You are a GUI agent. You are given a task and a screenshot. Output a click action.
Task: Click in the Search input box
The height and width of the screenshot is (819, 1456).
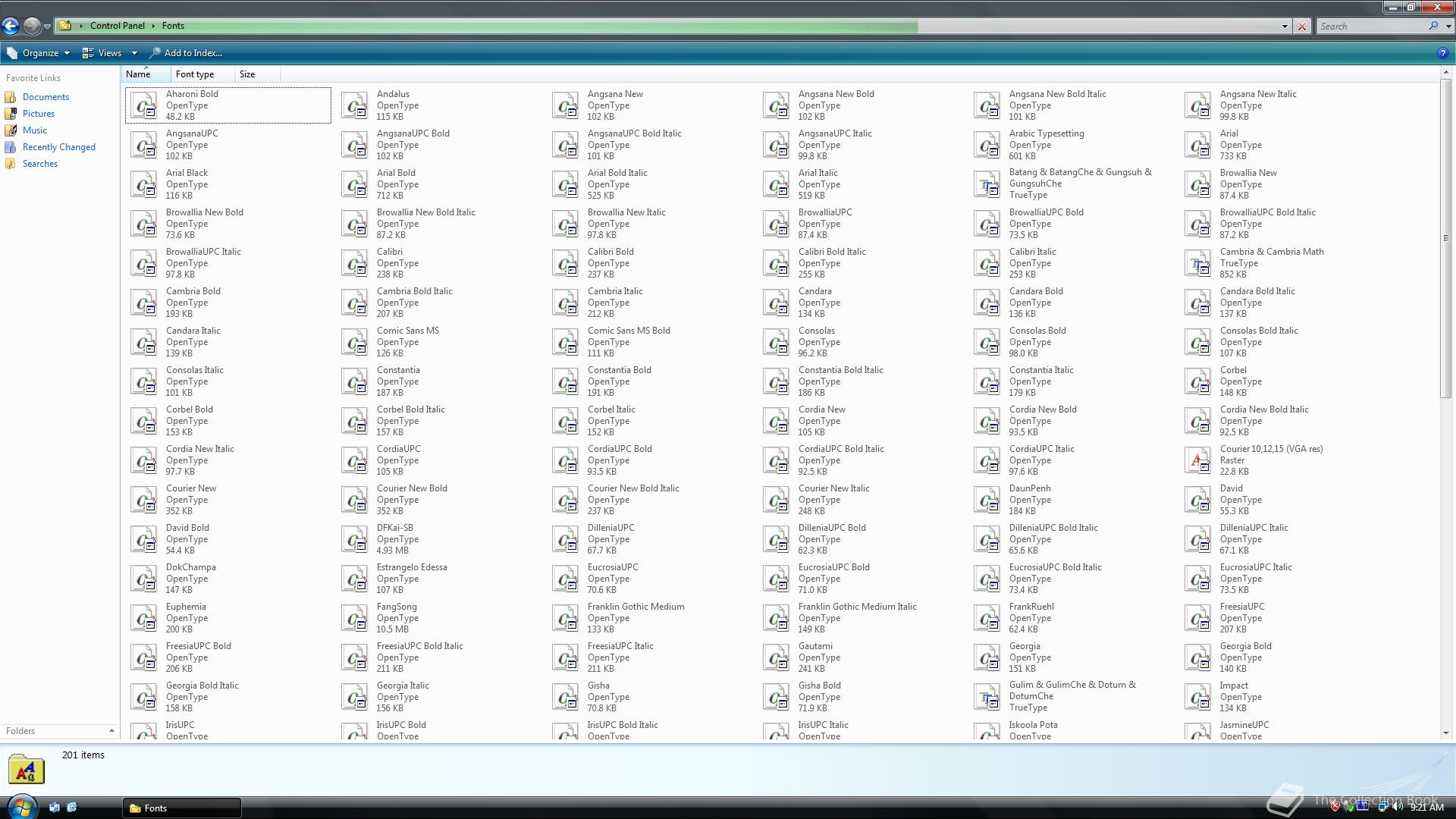coord(1371,27)
